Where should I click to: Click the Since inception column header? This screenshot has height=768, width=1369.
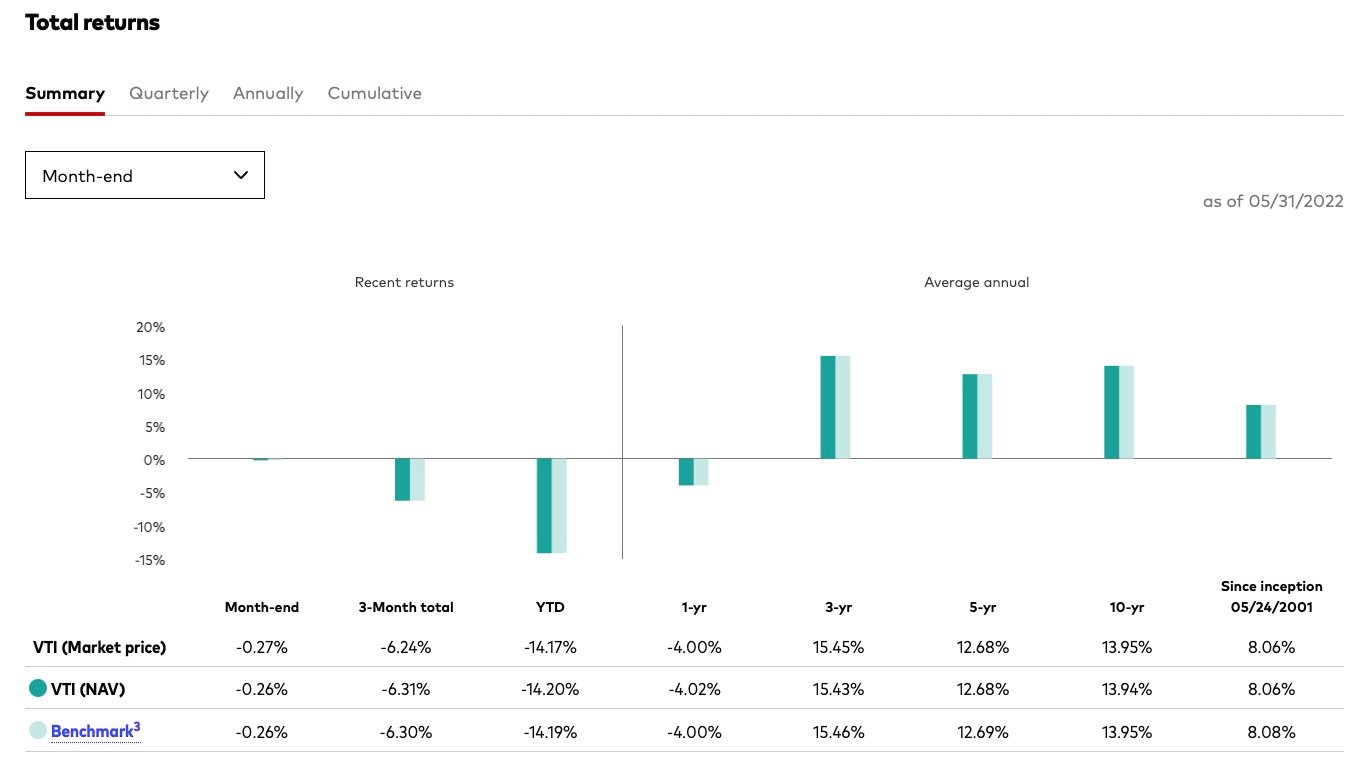[x=1271, y=597]
